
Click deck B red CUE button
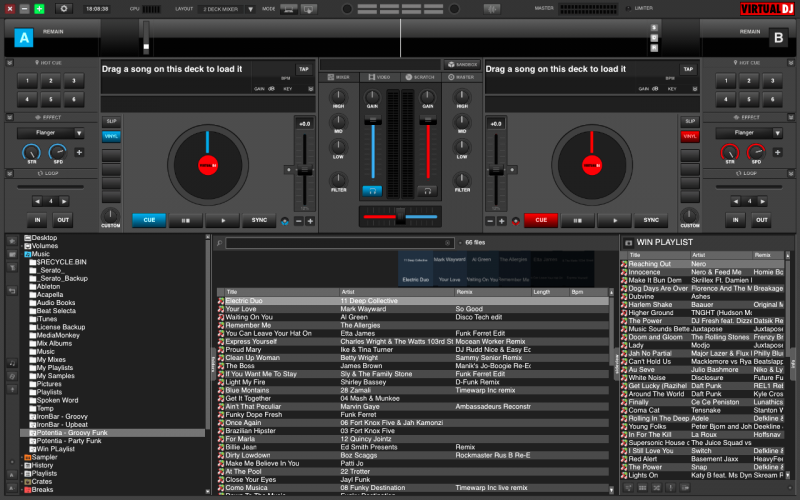(x=541, y=220)
